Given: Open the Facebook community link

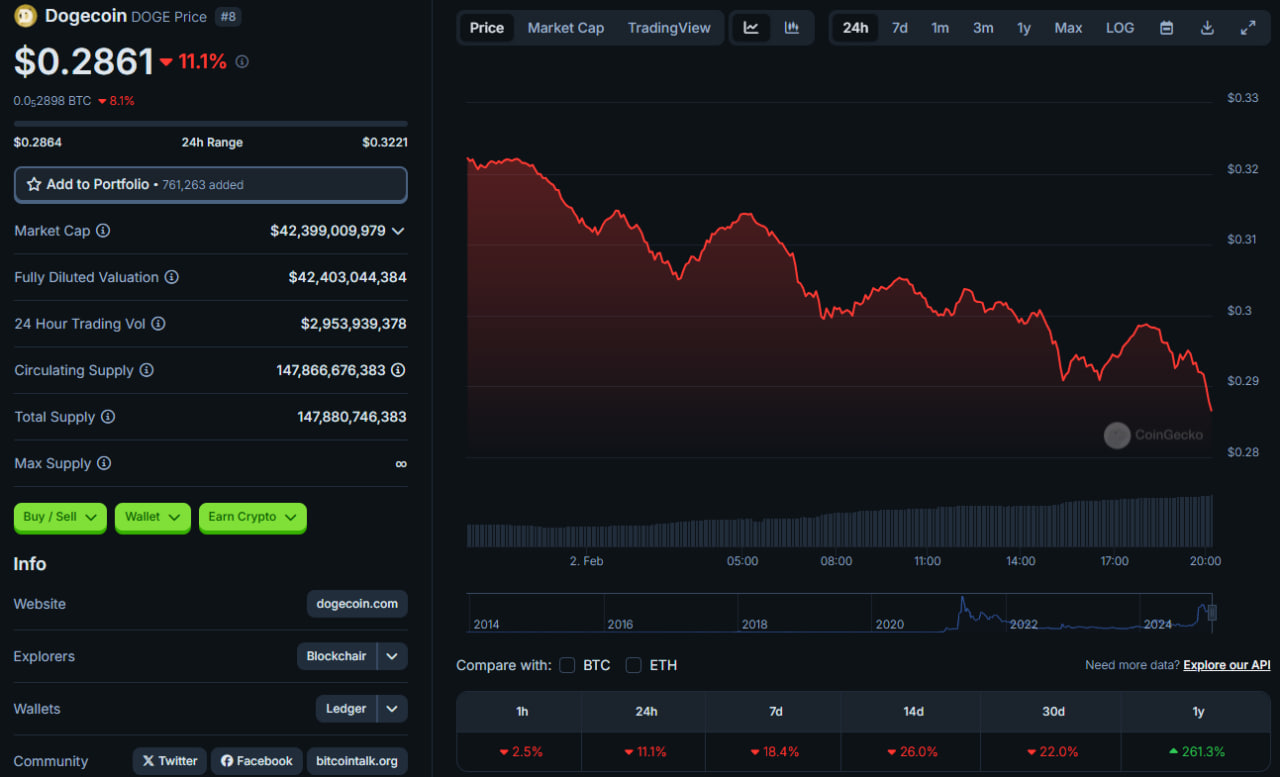Looking at the screenshot, I should [256, 761].
